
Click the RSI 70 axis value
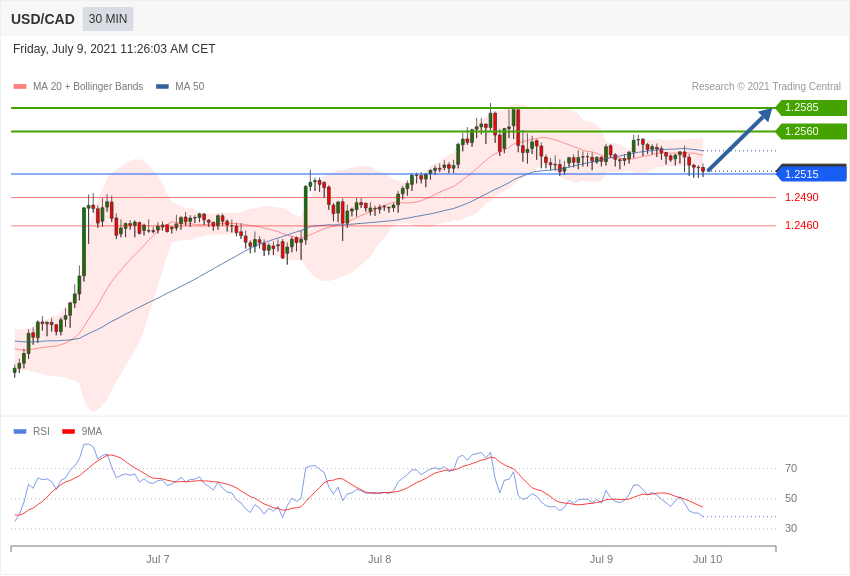click(x=791, y=468)
